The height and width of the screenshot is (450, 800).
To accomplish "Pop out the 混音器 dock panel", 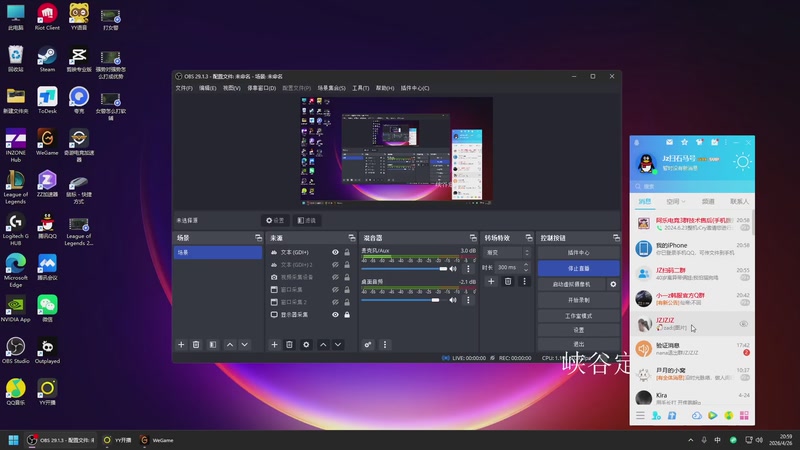I will coord(473,238).
